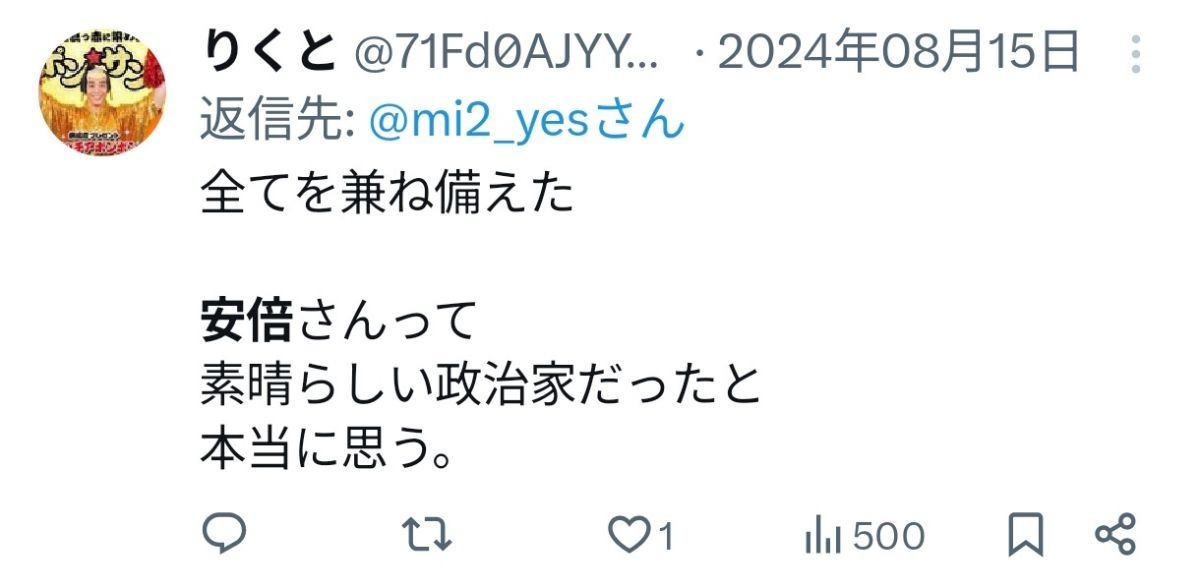Click the line 素晴らしい政治家だったと

[482, 387]
